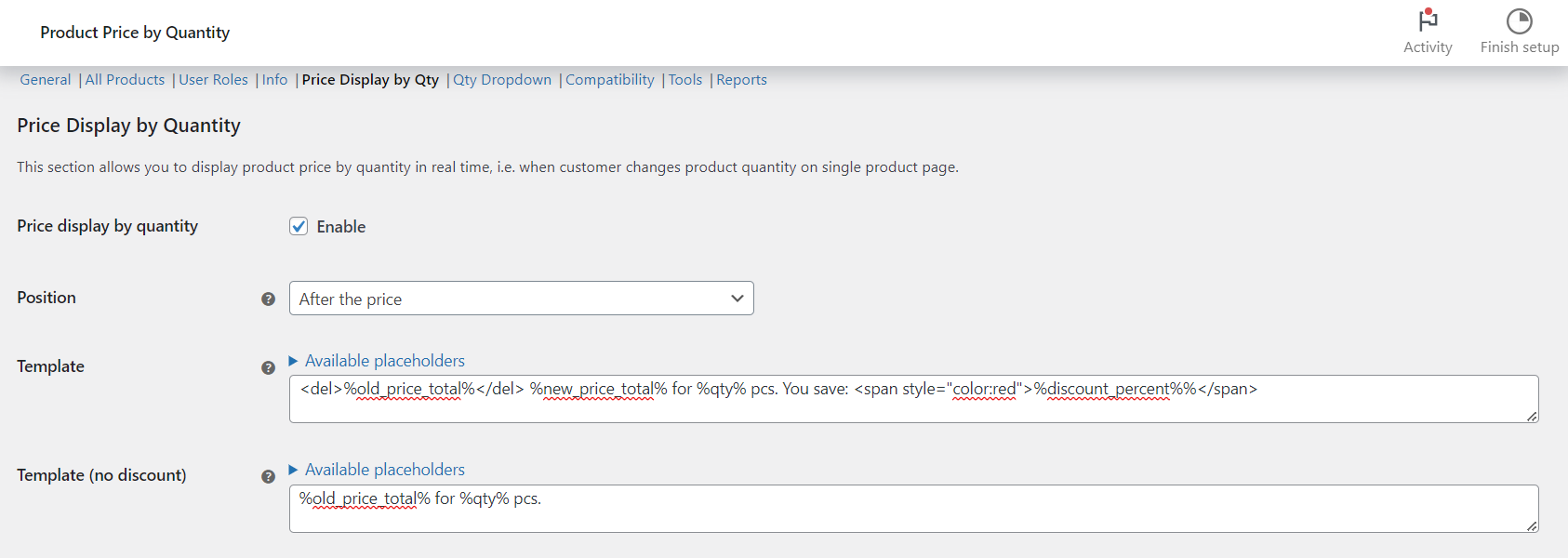
Task: Click the Product Price by Quantity title
Action: (135, 33)
